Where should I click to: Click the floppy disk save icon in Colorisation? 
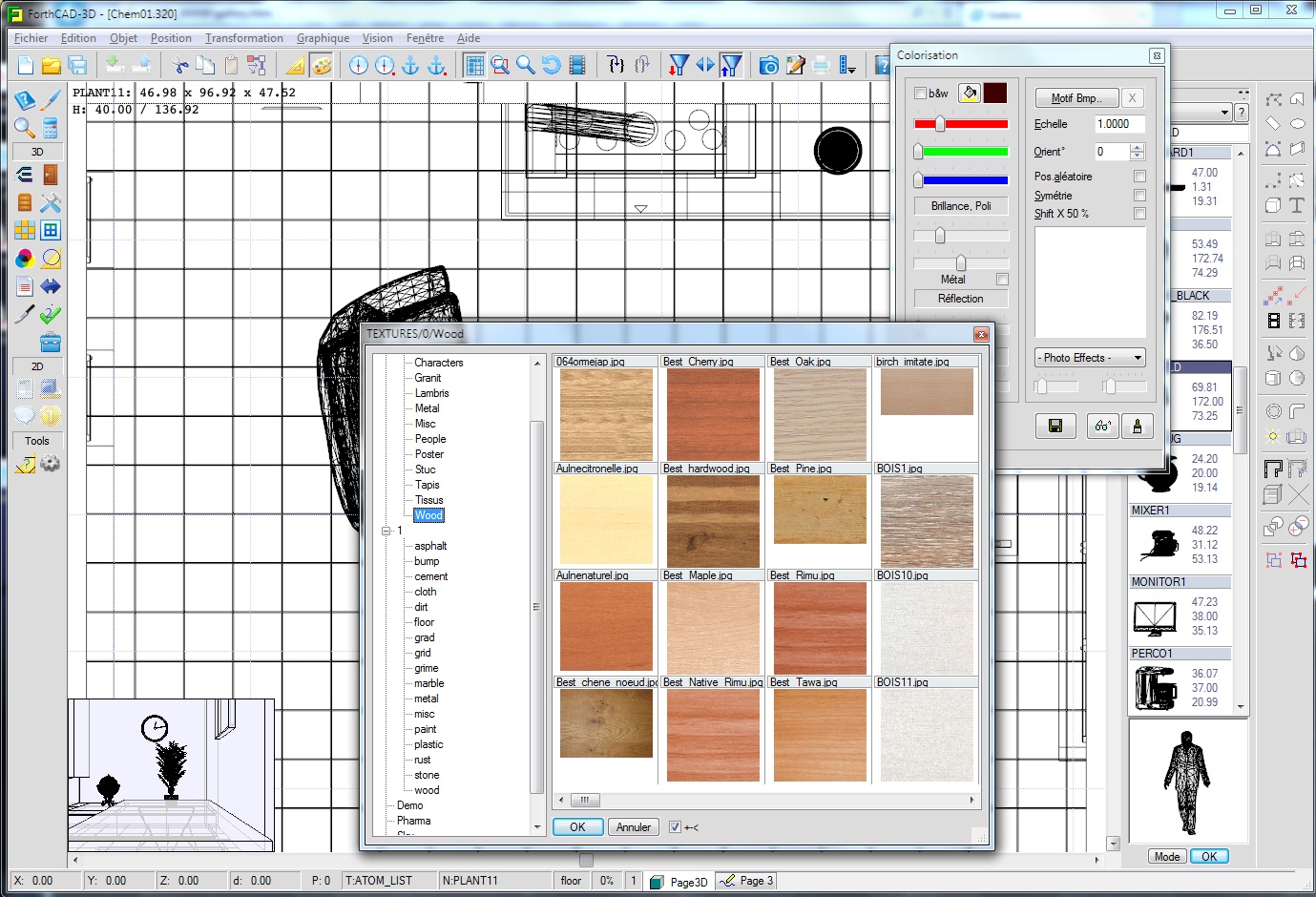point(1055,426)
